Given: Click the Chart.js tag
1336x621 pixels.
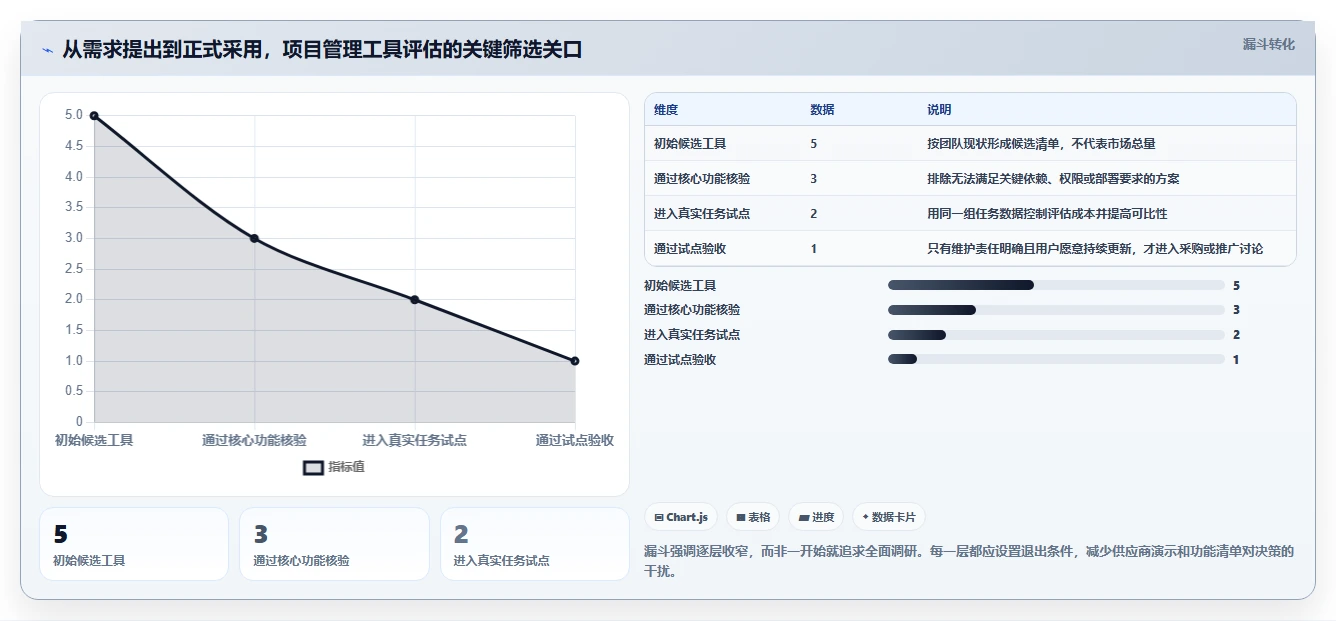Looking at the screenshot, I should (x=681, y=517).
